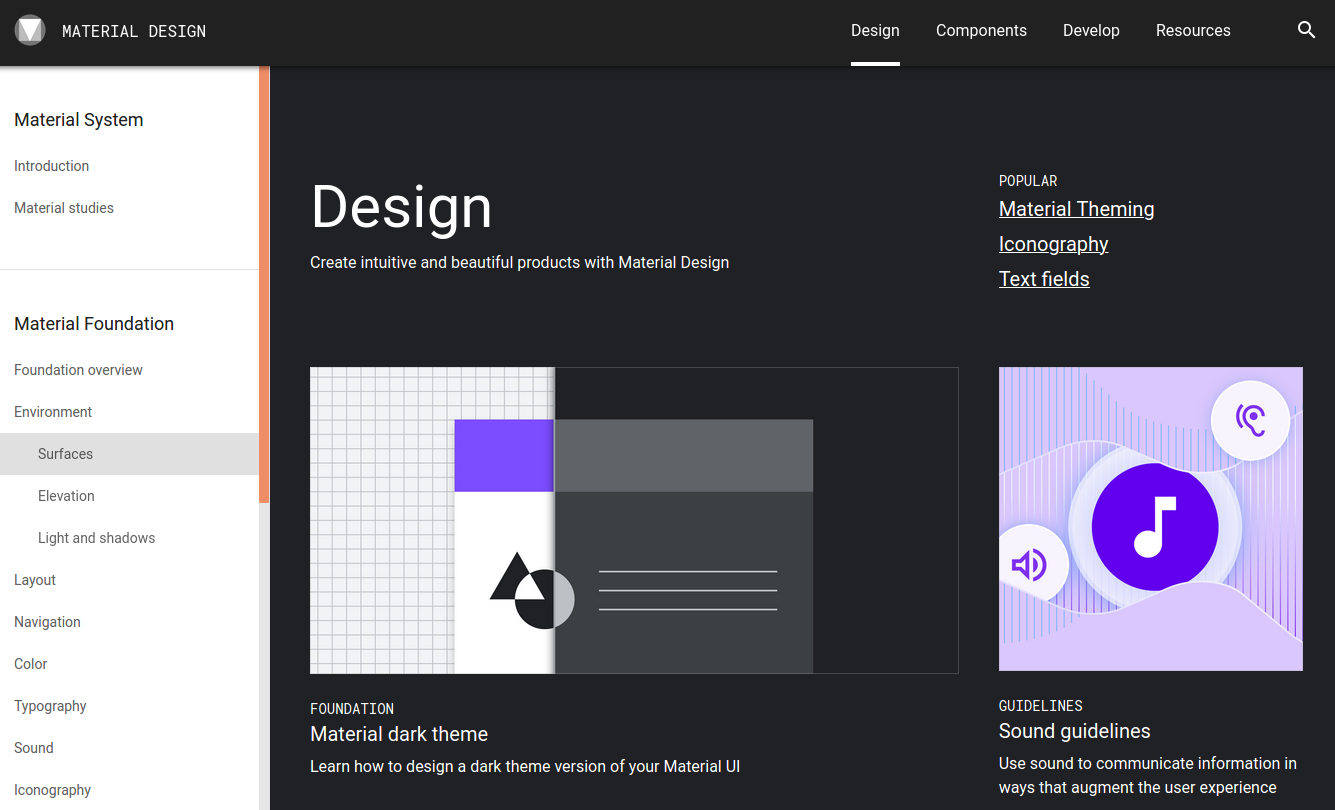Open the Light and shadows page
Viewport: 1335px width, 810px height.
96,538
